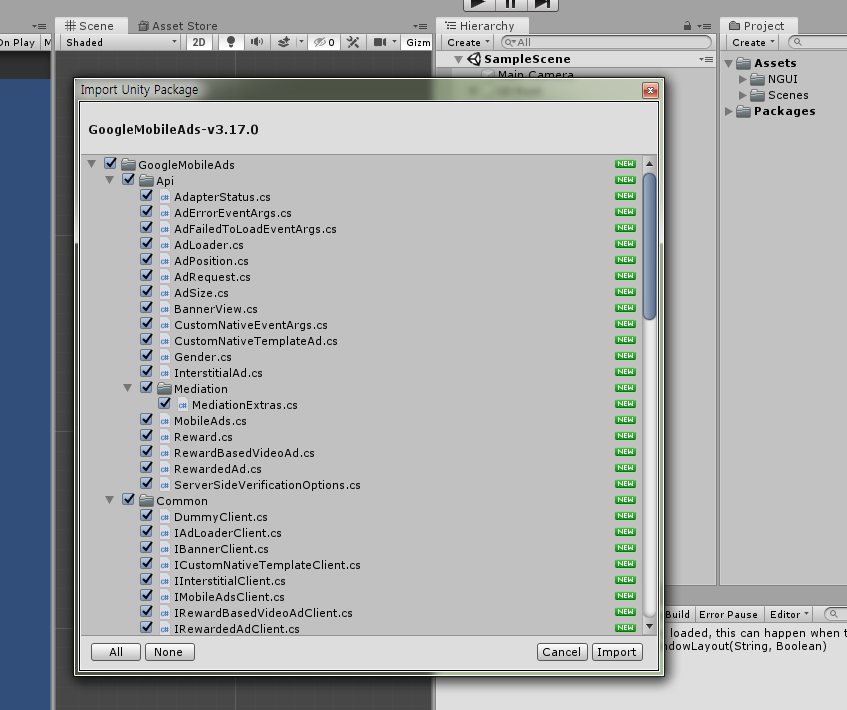The image size is (847, 710).
Task: Click the Play button in toolbar
Action: [479, 4]
